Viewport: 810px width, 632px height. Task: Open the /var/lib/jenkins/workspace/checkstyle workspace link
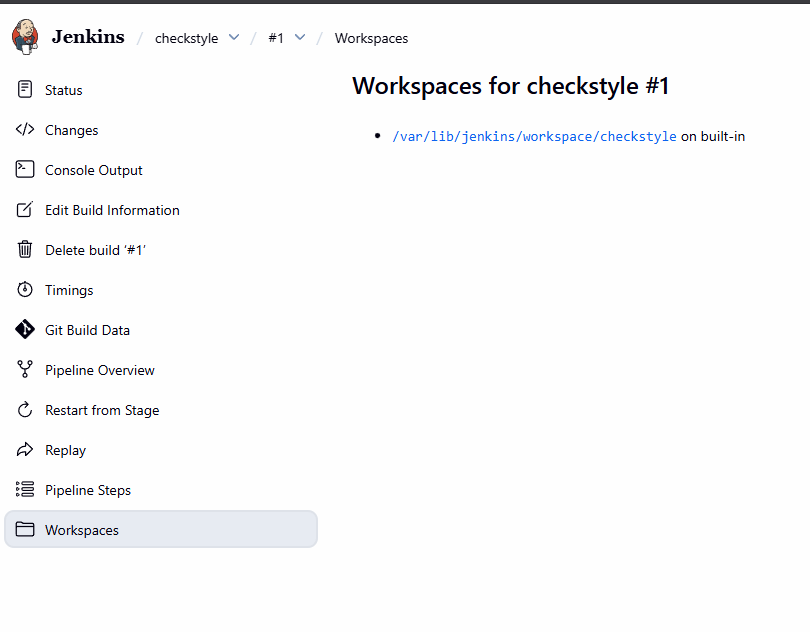pos(534,136)
